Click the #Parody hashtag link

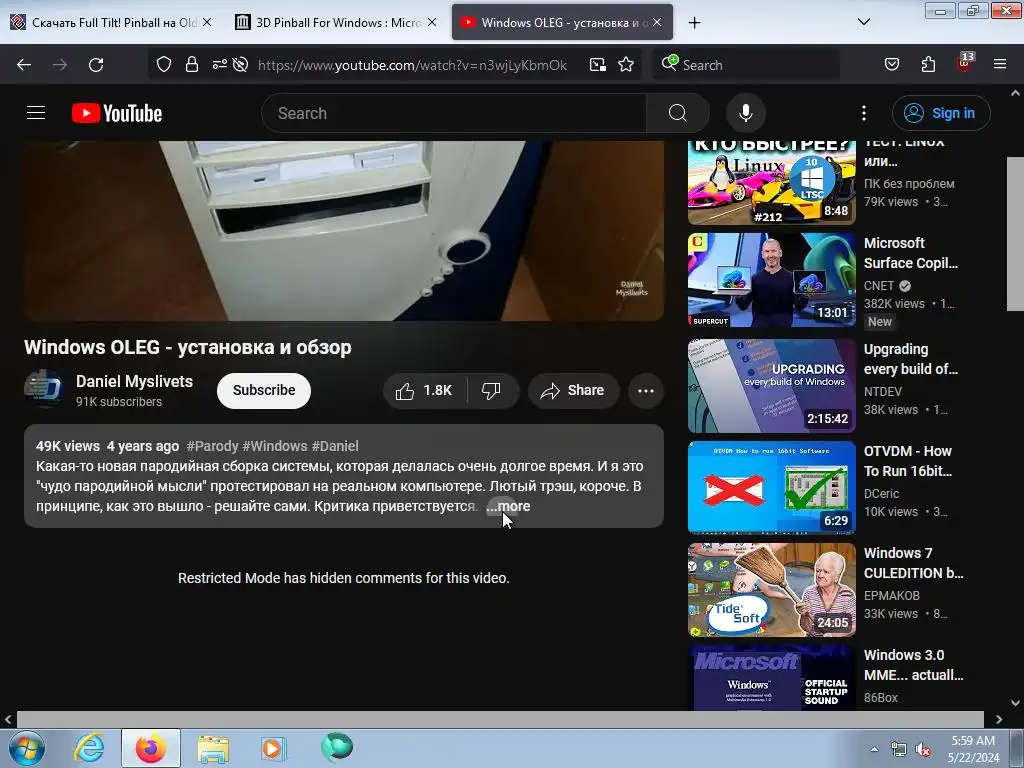pyautogui.click(x=212, y=446)
